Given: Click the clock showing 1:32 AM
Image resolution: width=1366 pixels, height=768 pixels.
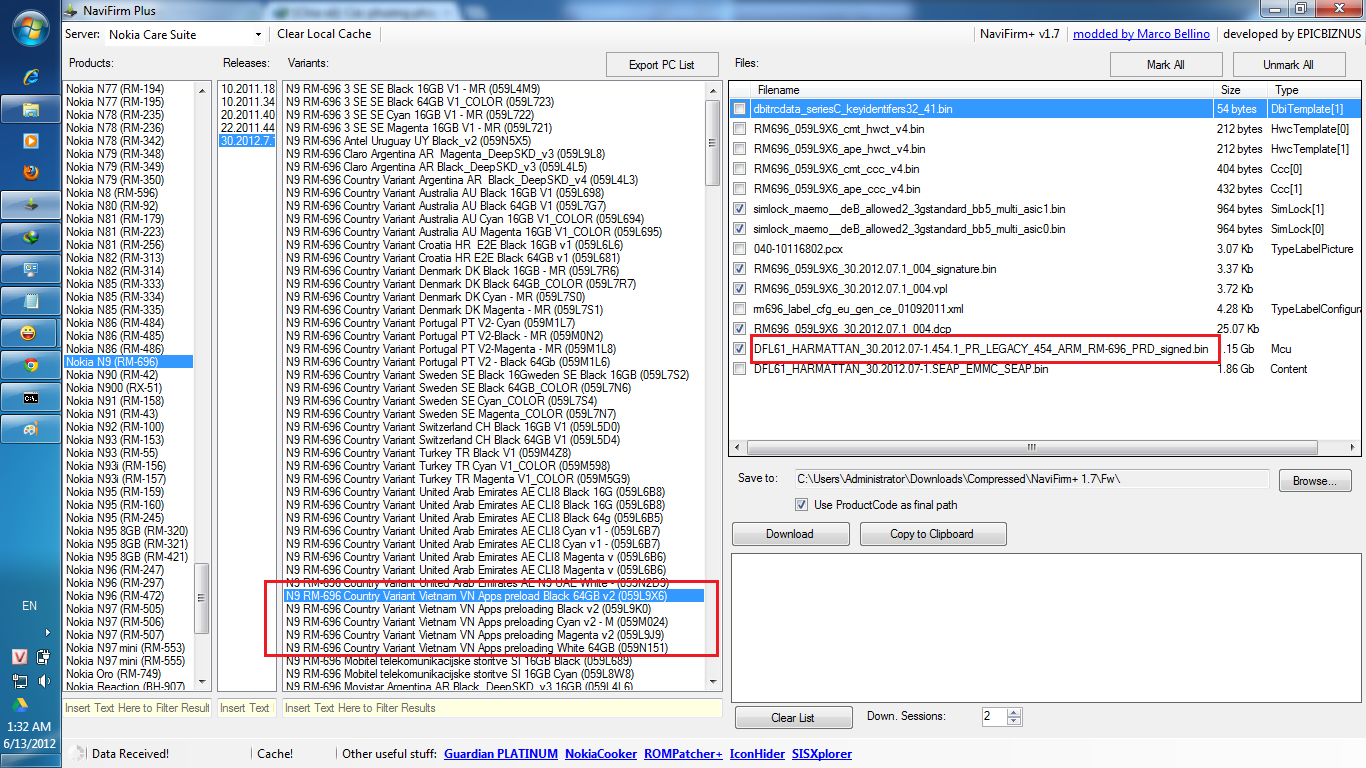Looking at the screenshot, I should coord(29,727).
